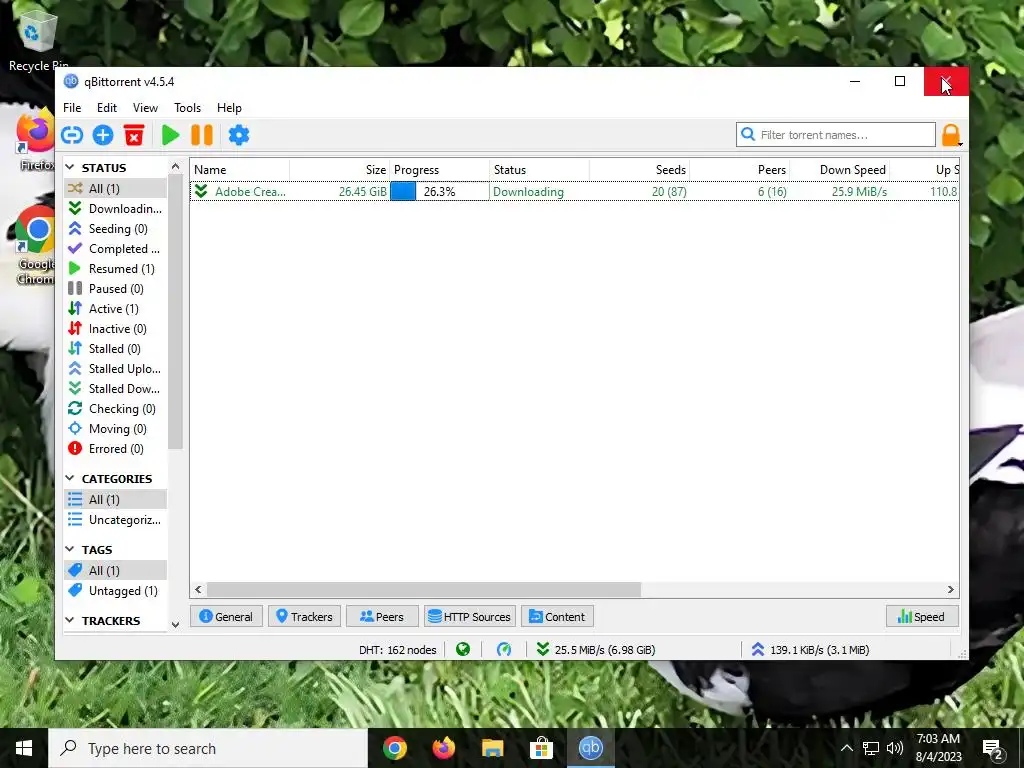Open Chrome from the Windows taskbar
The image size is (1024, 768).
pos(395,748)
